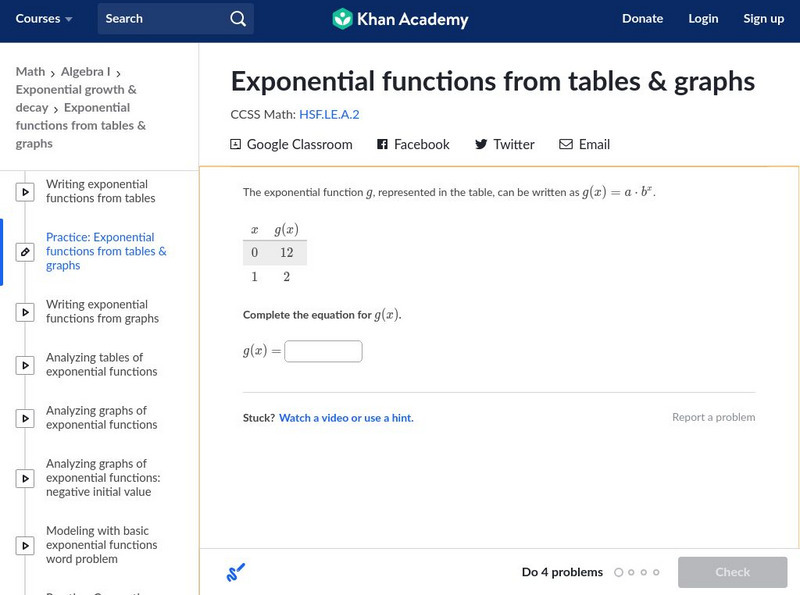800x595 pixels.
Task: Click the Email envelope icon
Action: point(566,145)
